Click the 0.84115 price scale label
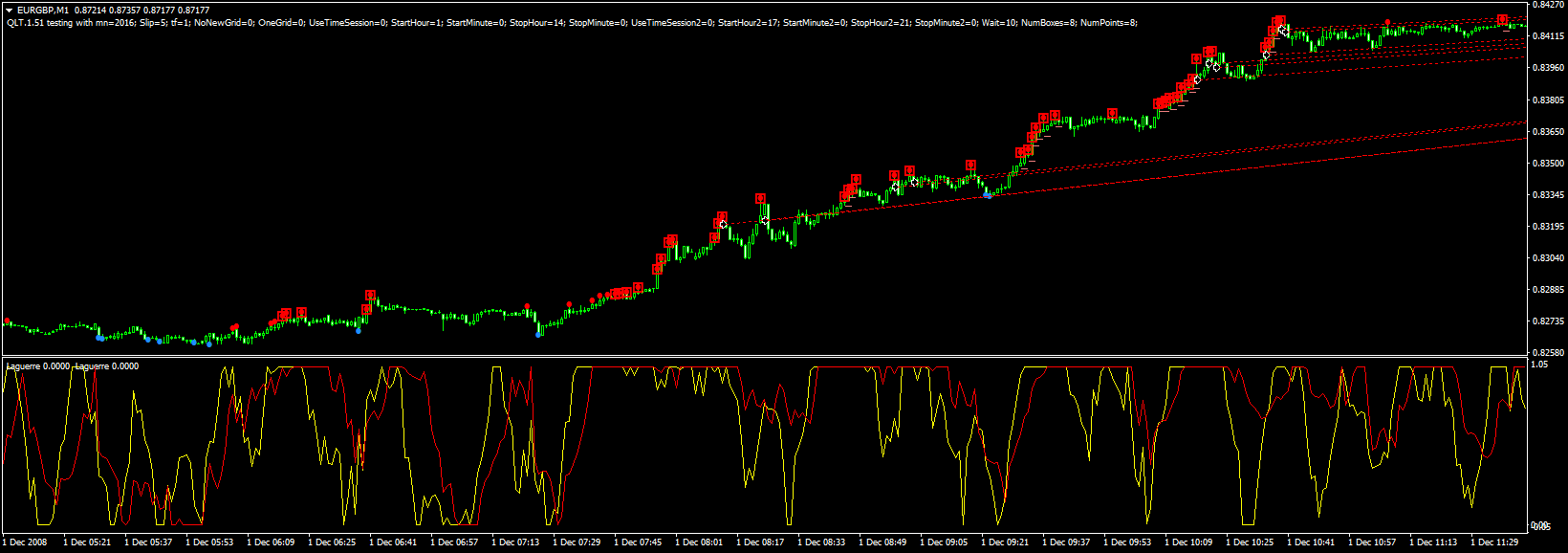 [1548, 36]
